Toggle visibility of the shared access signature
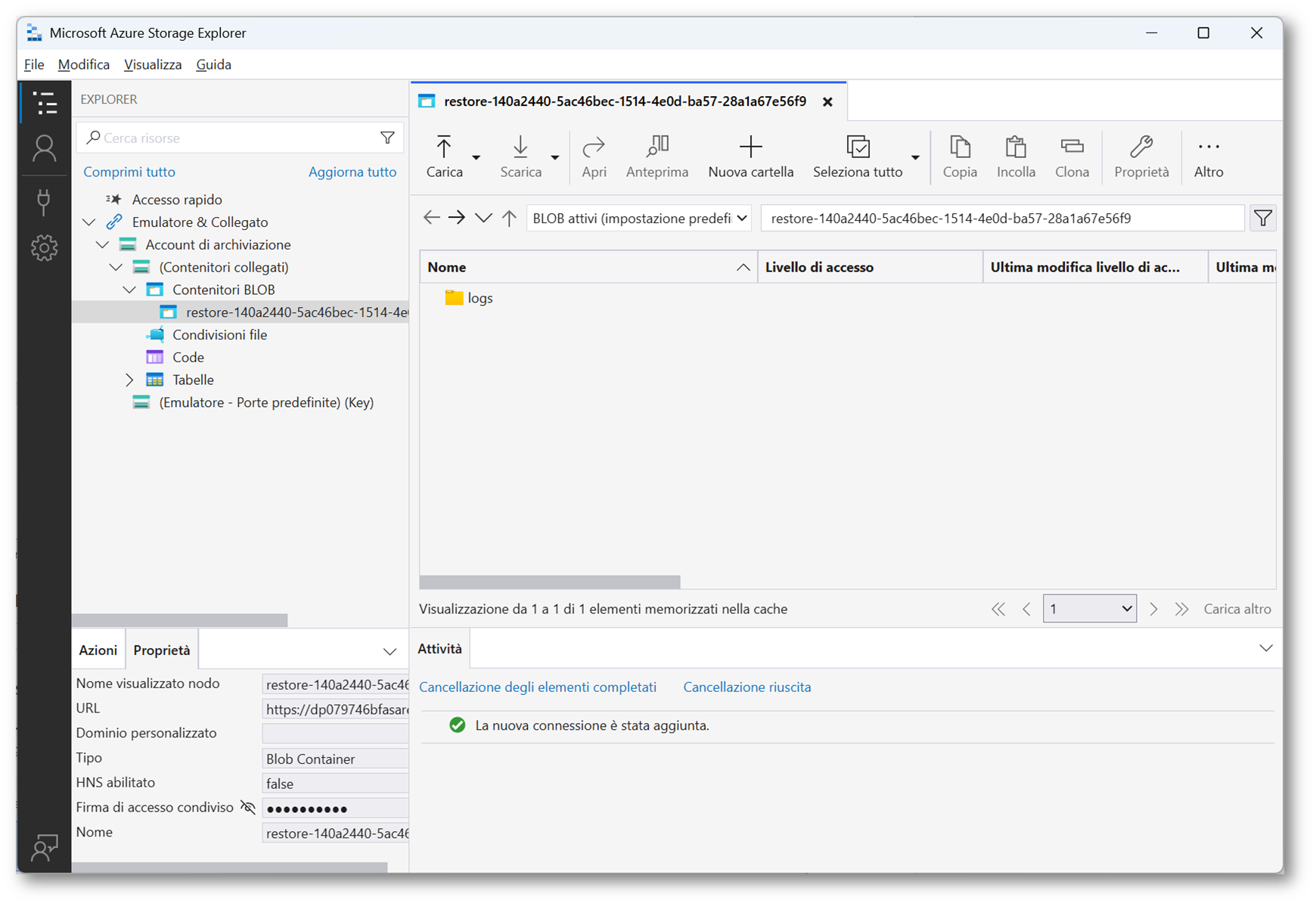 pos(247,807)
